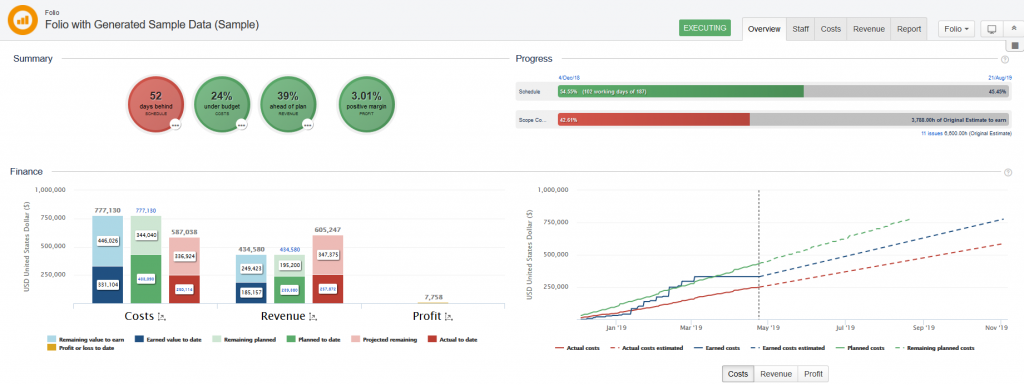Switch to the Overview tab
1024x385 pixels.
coord(764,29)
